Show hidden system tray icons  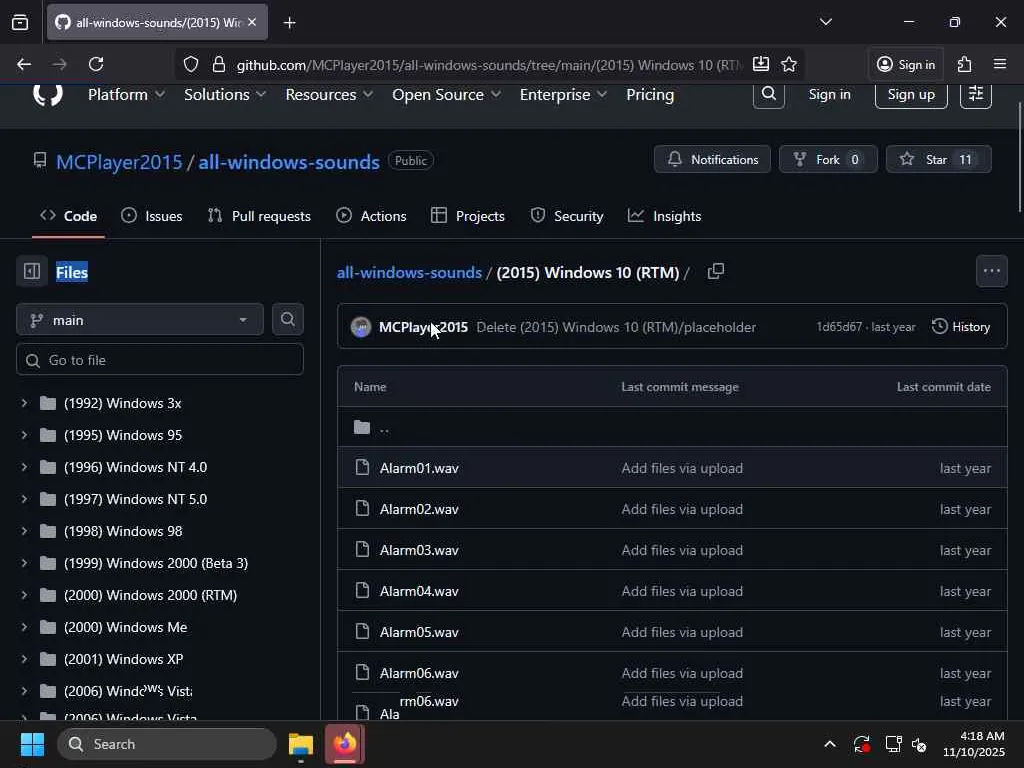point(829,744)
